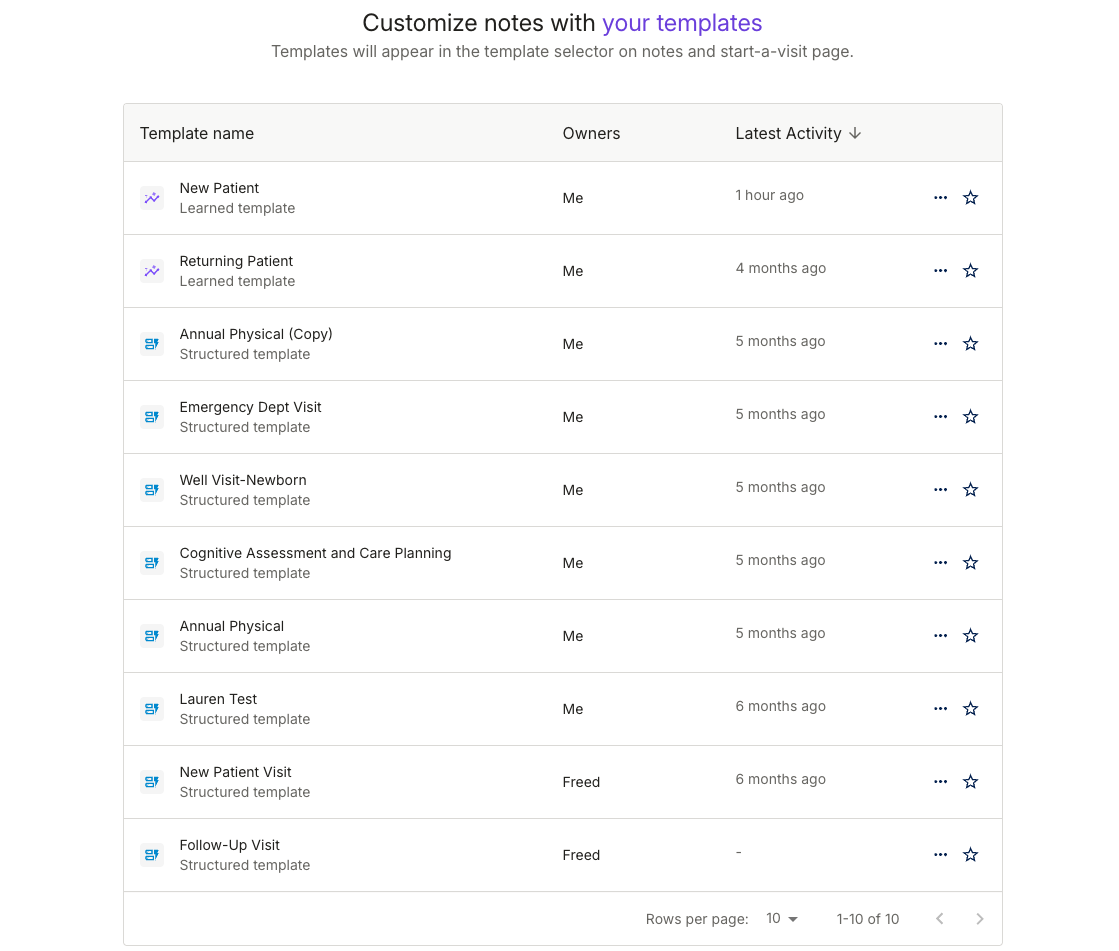The height and width of the screenshot is (951, 1119).
Task: Click the Cognitive Assessment structured template icon
Action: [x=152, y=563]
